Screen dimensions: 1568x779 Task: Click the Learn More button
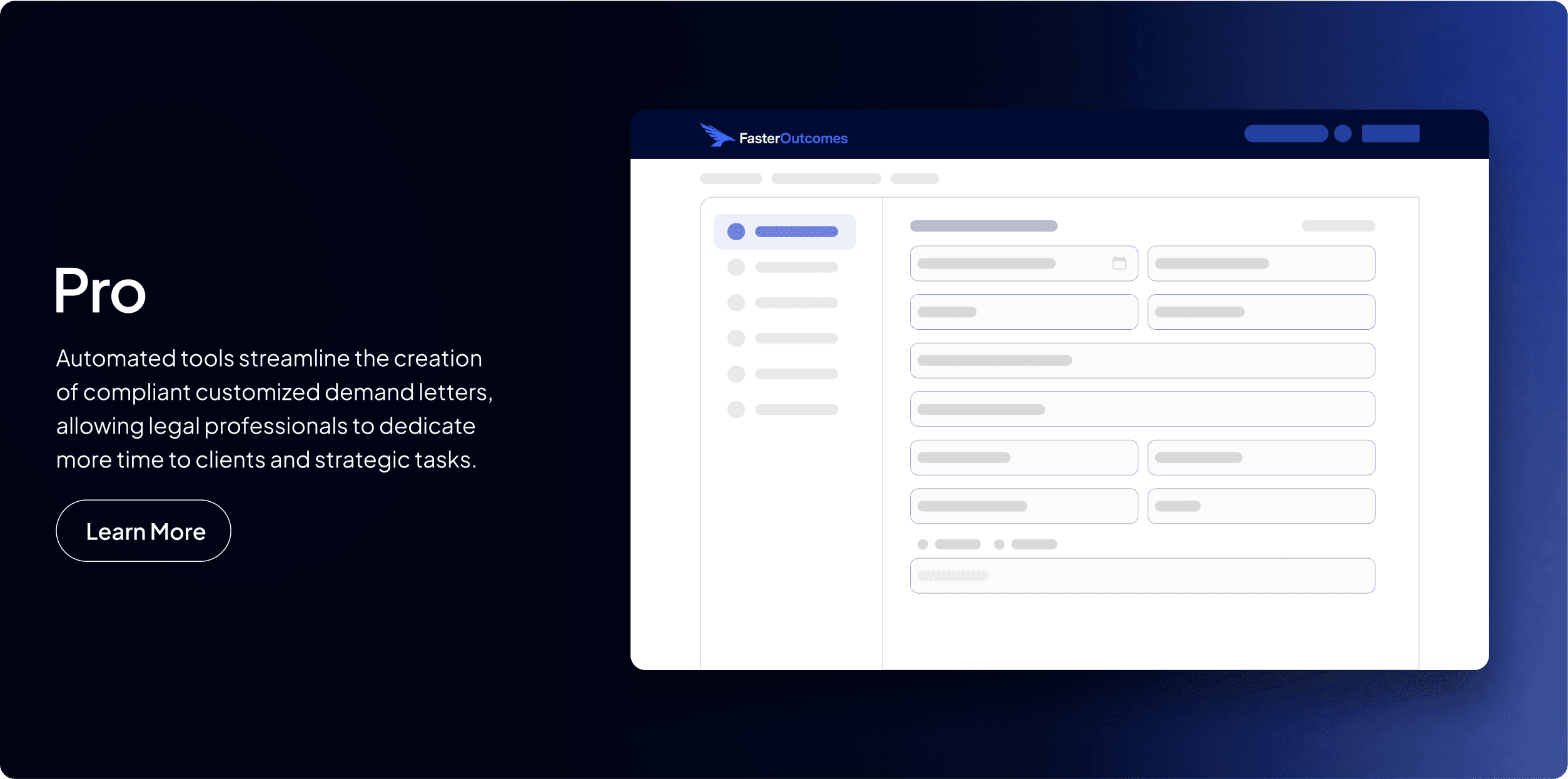pos(143,531)
